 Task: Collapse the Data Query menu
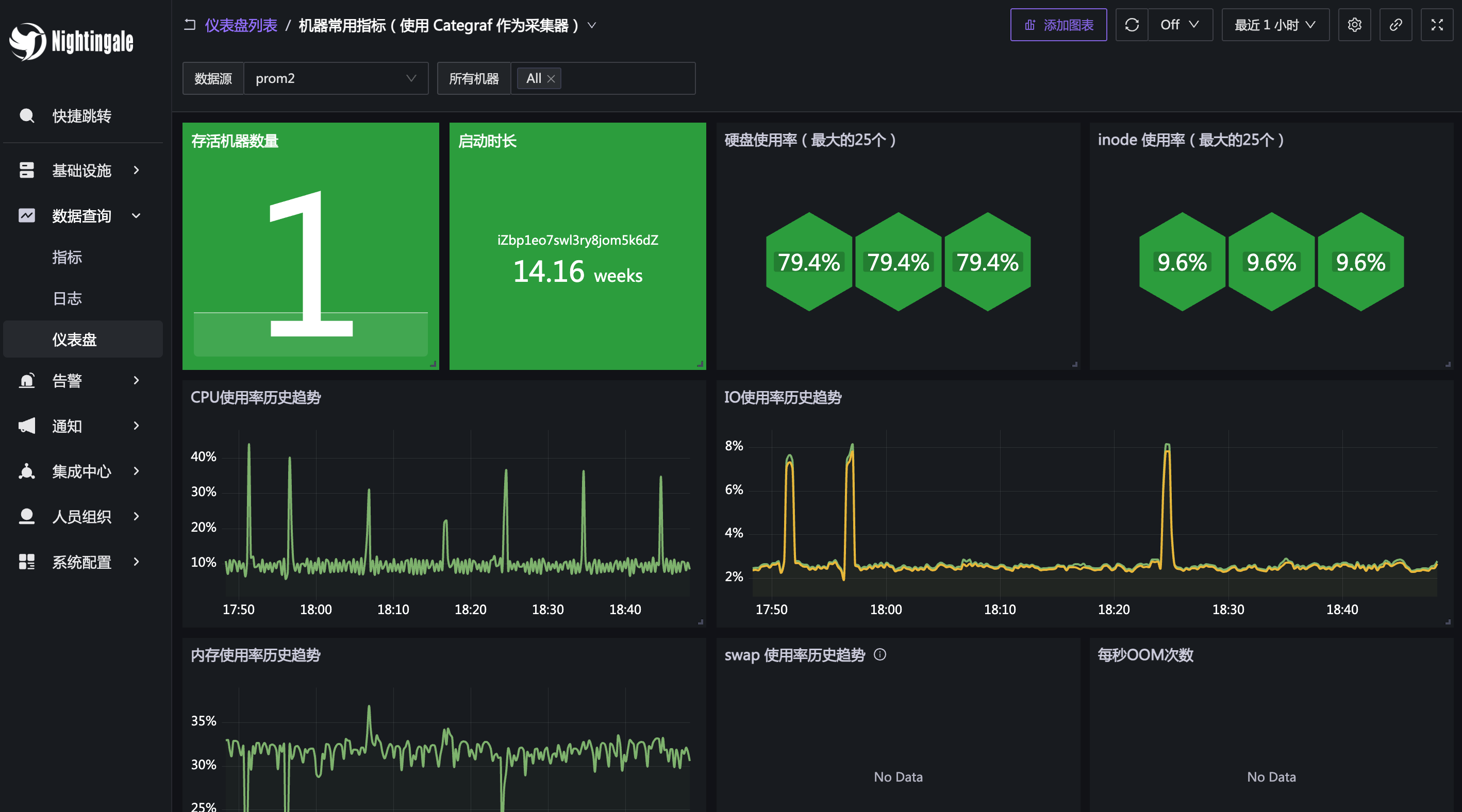(82, 216)
